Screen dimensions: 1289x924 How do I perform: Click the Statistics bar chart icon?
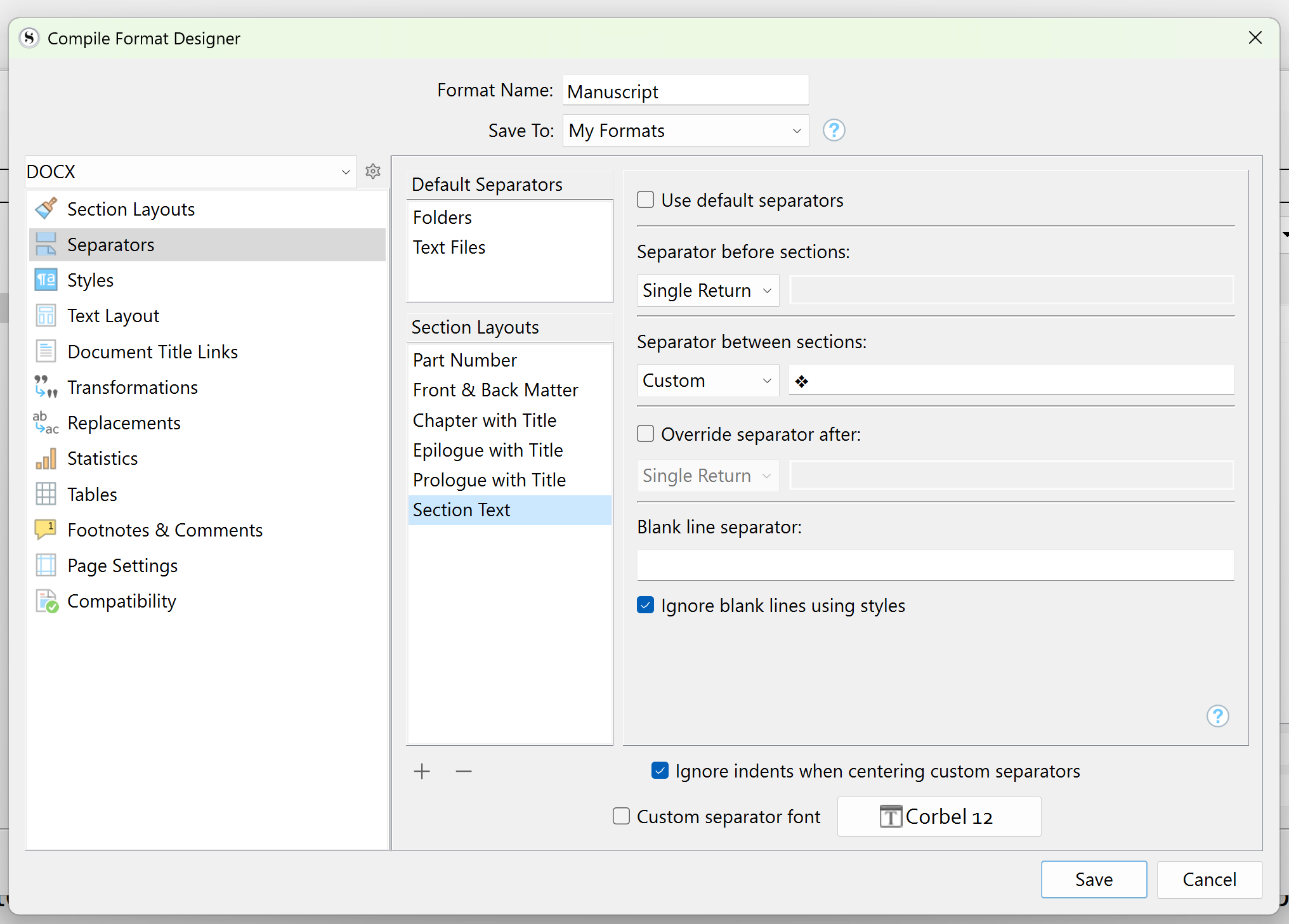point(46,458)
